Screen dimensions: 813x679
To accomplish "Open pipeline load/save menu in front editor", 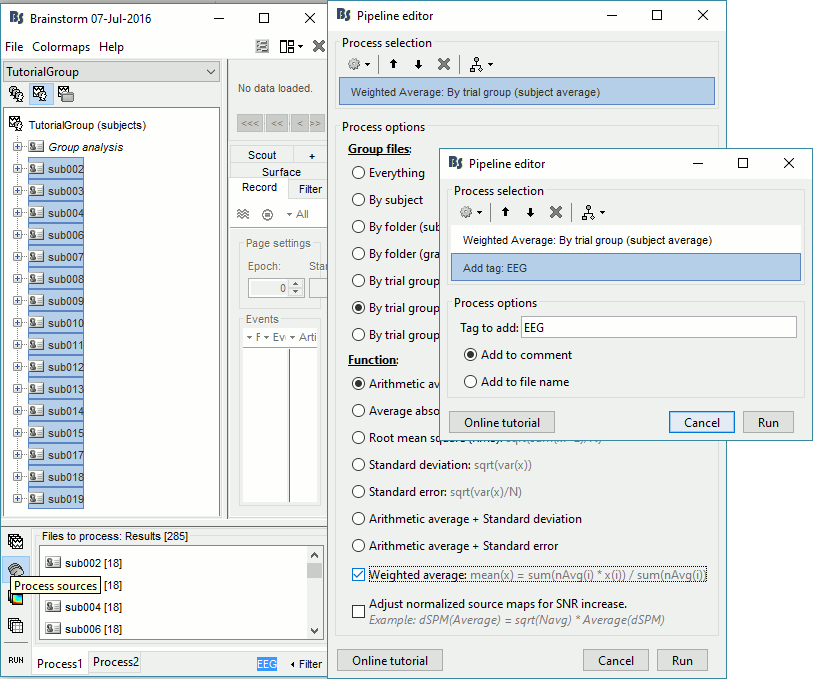I will click(x=593, y=212).
